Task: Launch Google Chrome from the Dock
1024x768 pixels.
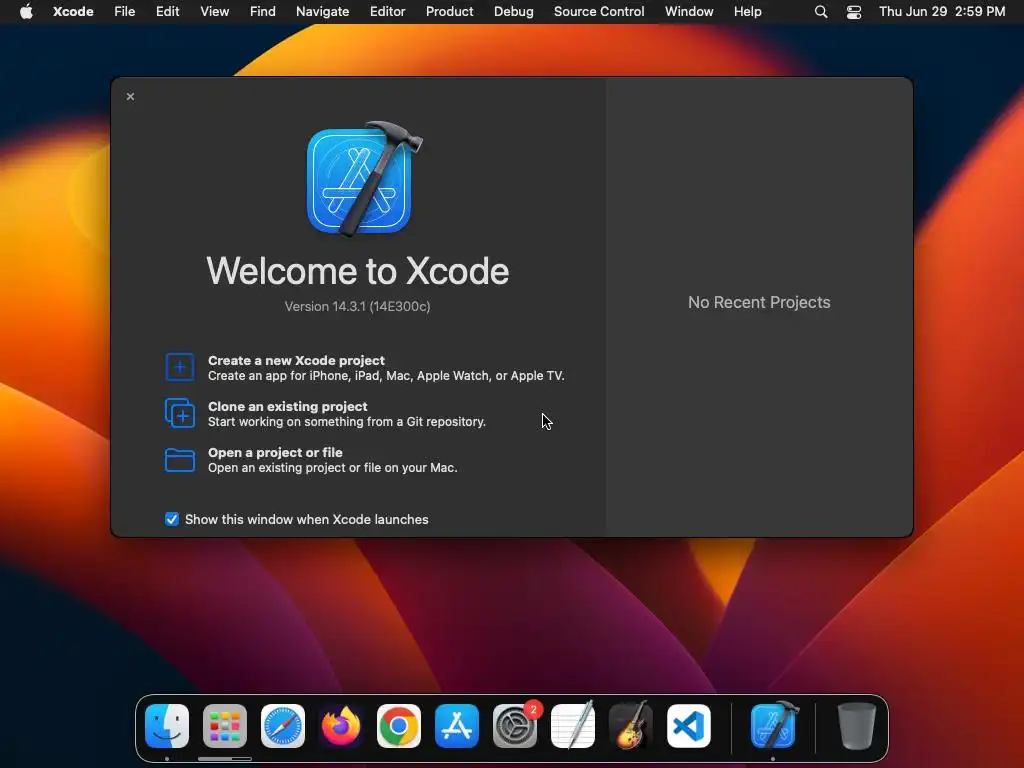Action: tap(399, 726)
